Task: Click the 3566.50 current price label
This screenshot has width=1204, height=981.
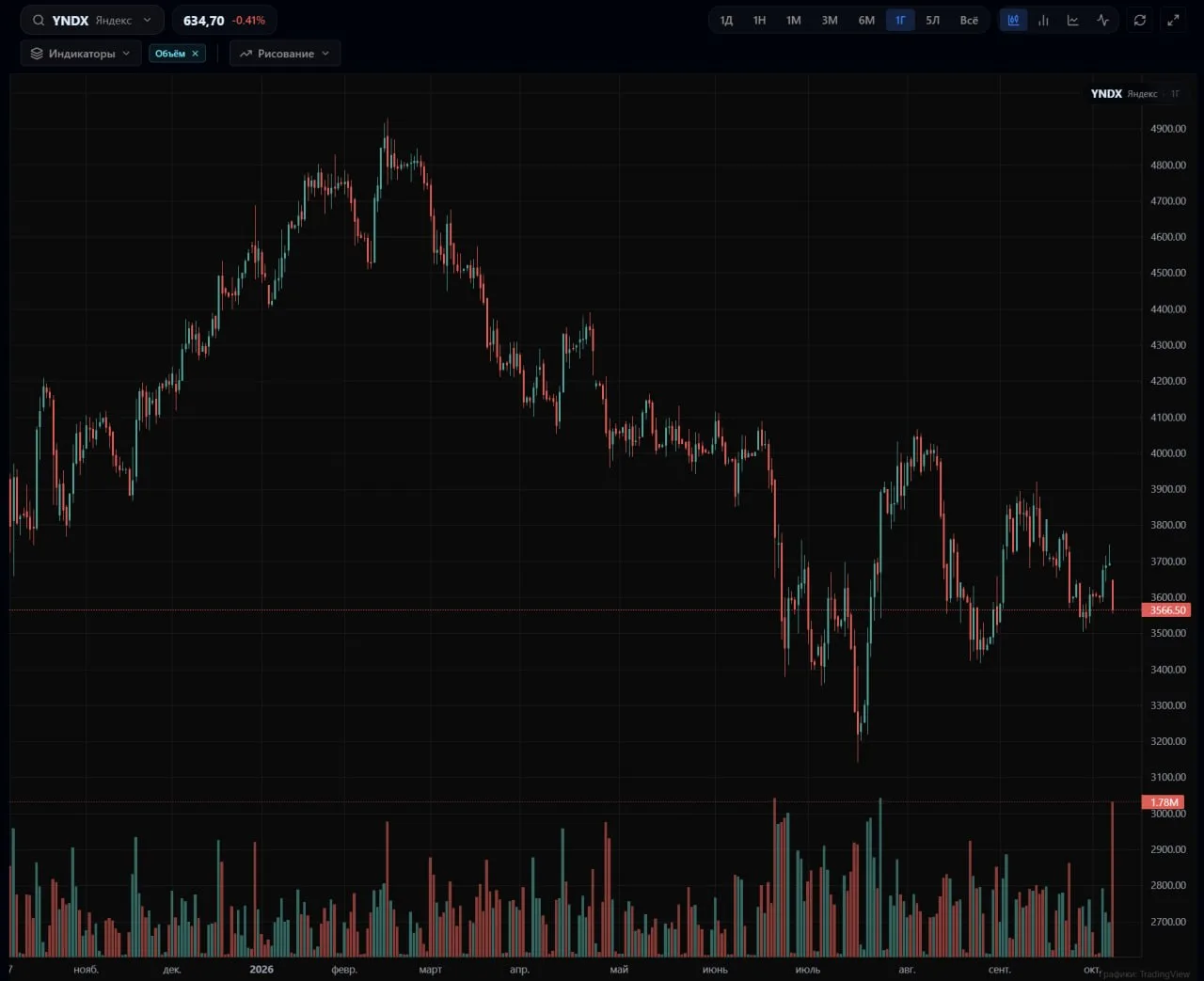Action: coord(1165,610)
